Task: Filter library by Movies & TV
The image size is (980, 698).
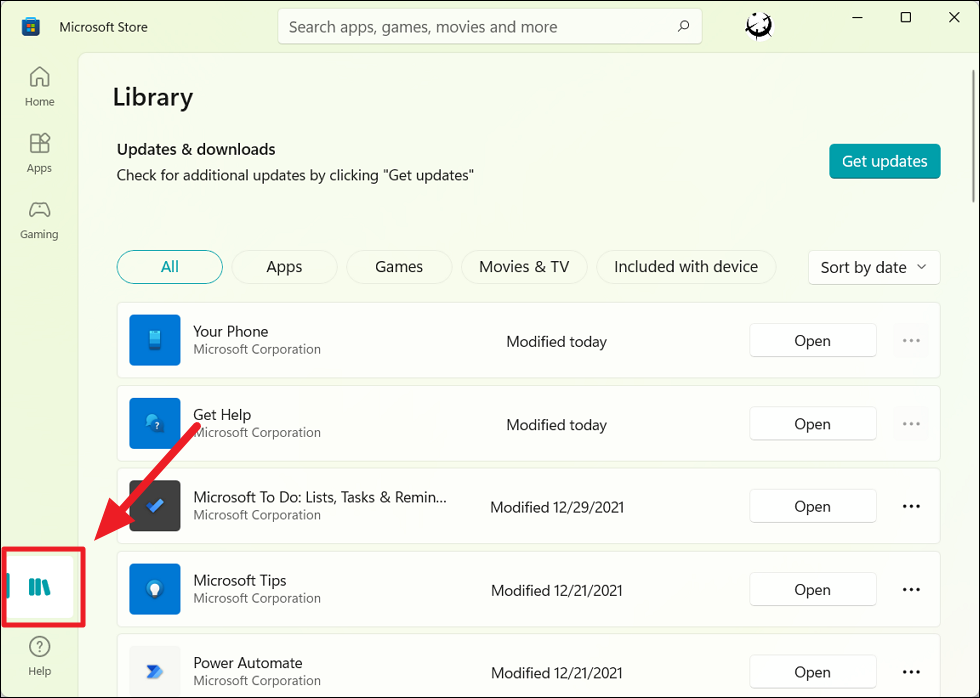Action: (x=524, y=267)
